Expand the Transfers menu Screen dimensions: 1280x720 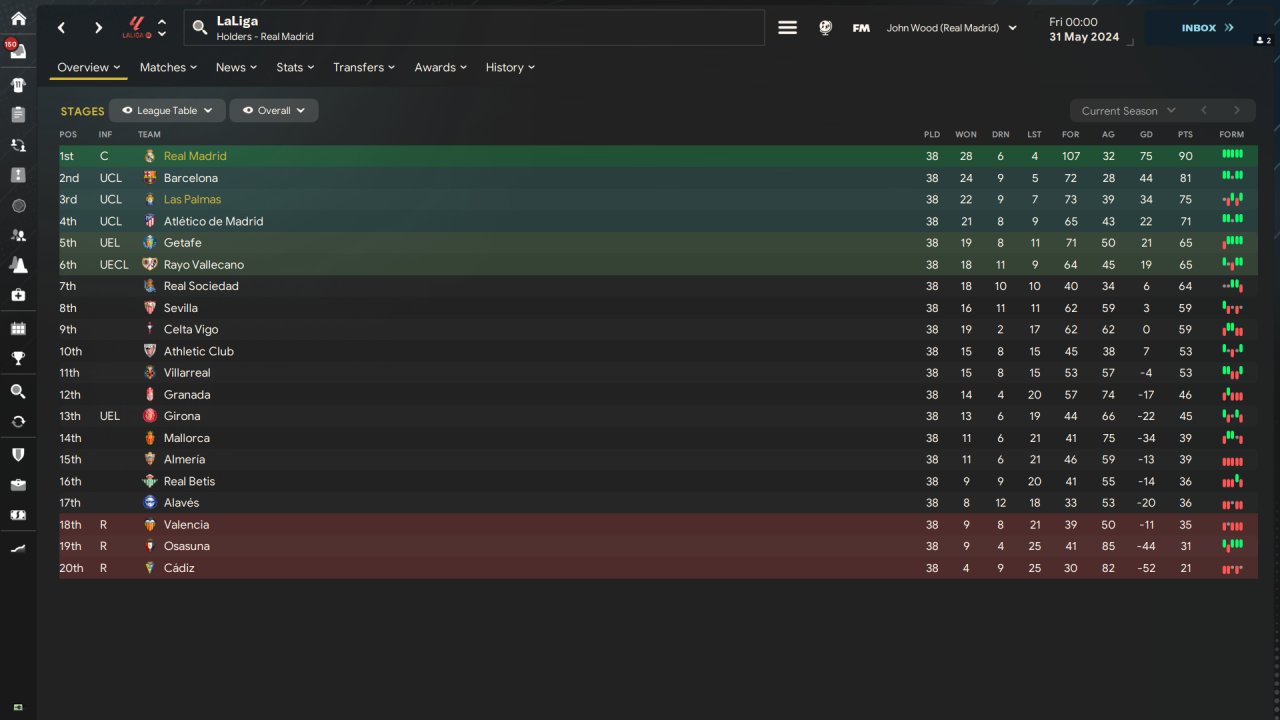pyautogui.click(x=365, y=67)
